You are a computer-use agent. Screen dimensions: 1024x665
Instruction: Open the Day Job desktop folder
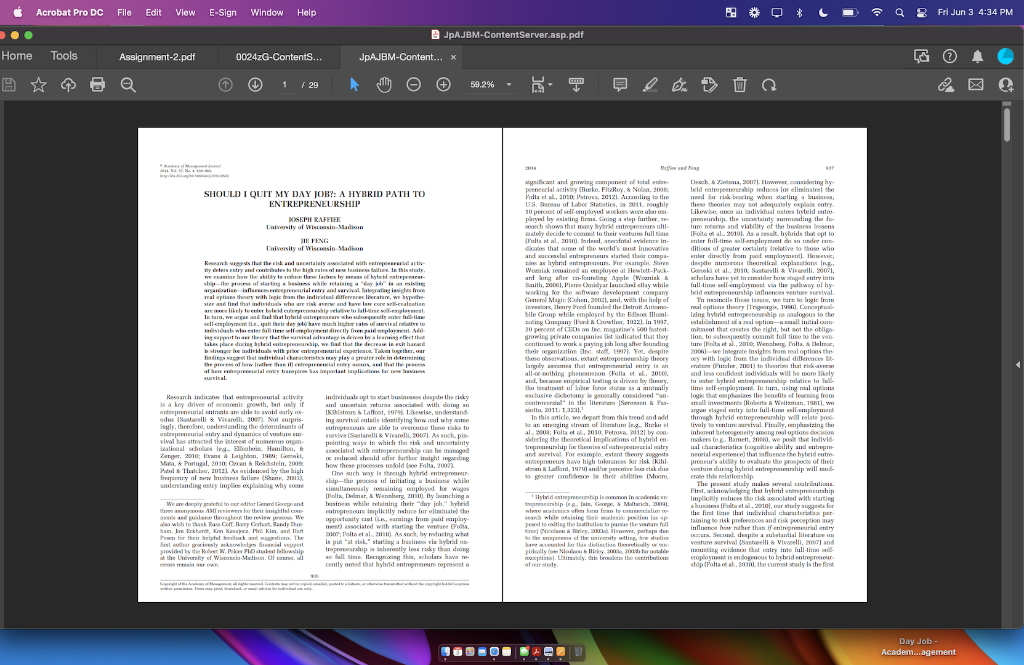tap(918, 647)
